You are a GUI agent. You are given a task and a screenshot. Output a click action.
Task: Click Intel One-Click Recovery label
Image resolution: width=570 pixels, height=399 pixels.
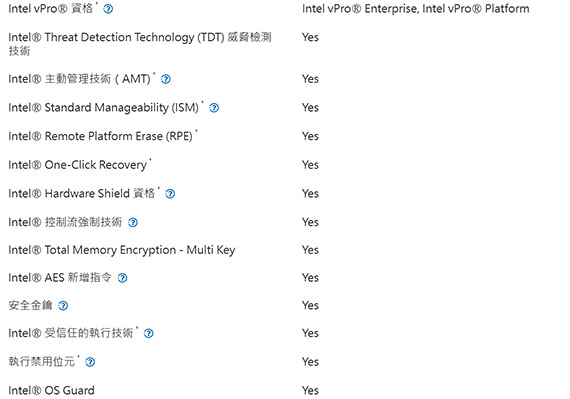point(77,165)
